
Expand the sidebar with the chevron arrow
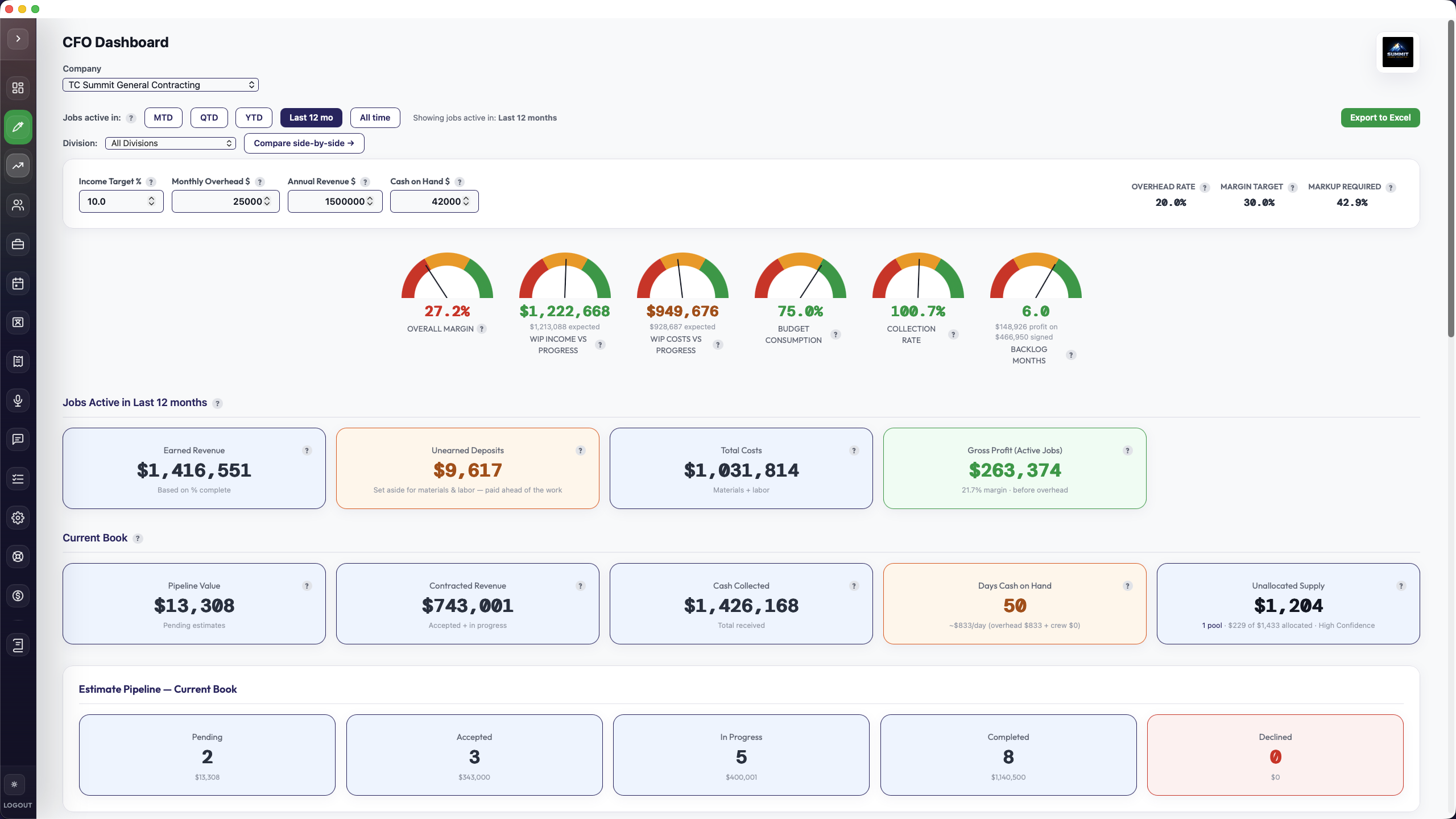[18, 39]
